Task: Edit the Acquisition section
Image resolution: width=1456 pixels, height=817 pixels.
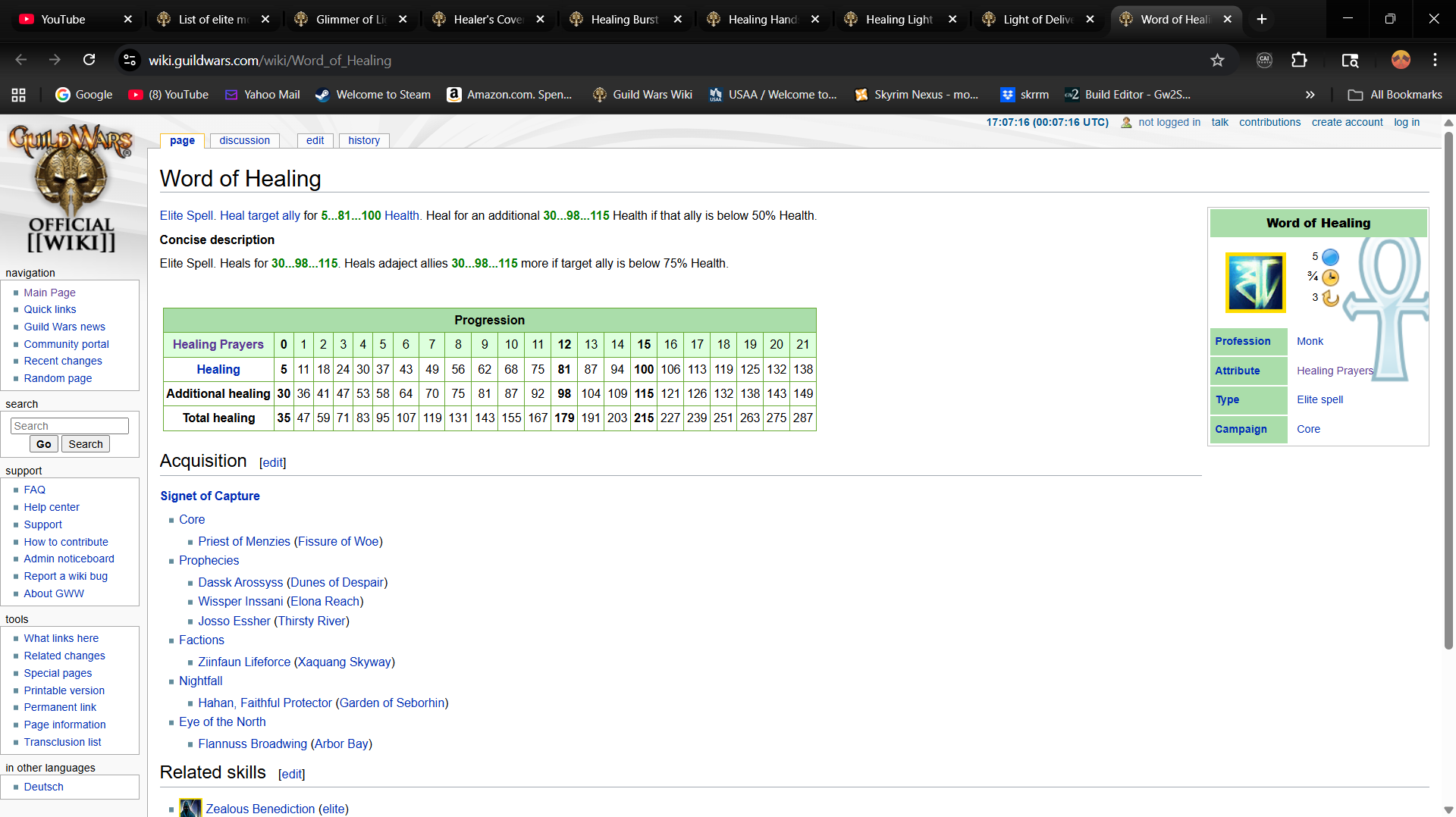Action: click(x=273, y=462)
